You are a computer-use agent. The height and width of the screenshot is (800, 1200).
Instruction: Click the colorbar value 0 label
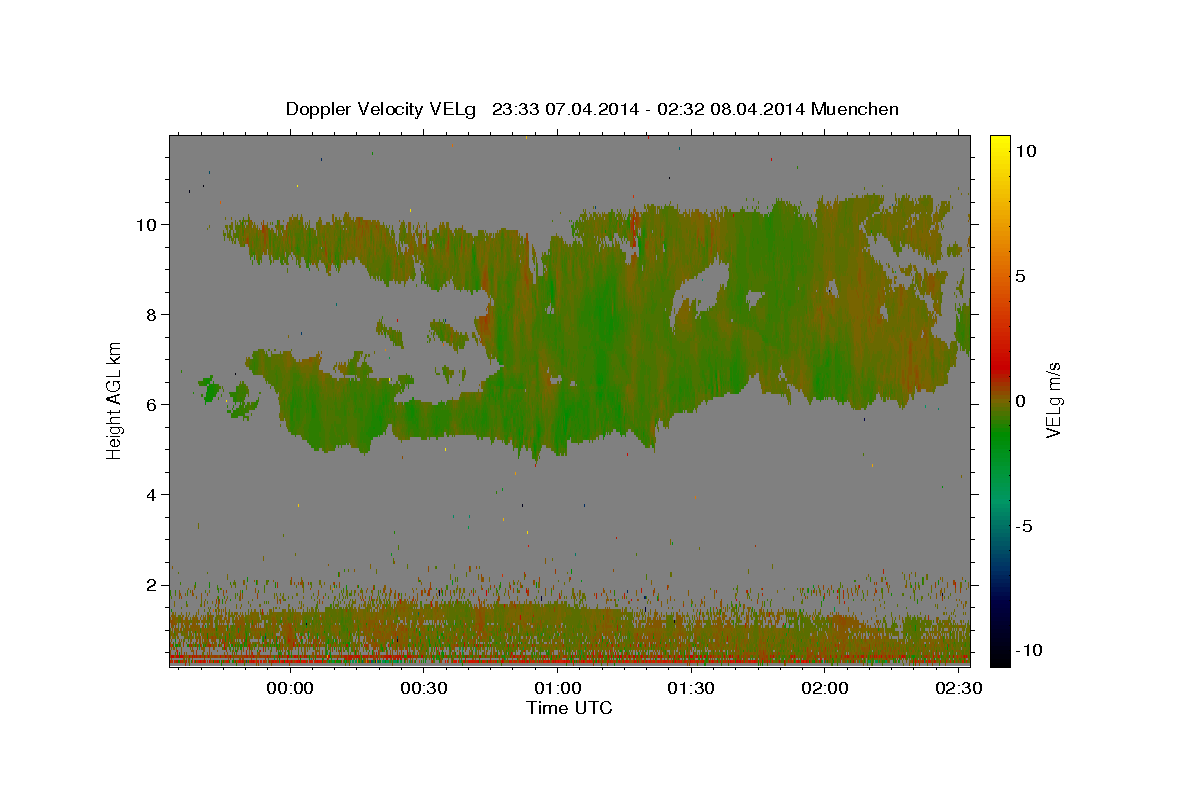1020,401
